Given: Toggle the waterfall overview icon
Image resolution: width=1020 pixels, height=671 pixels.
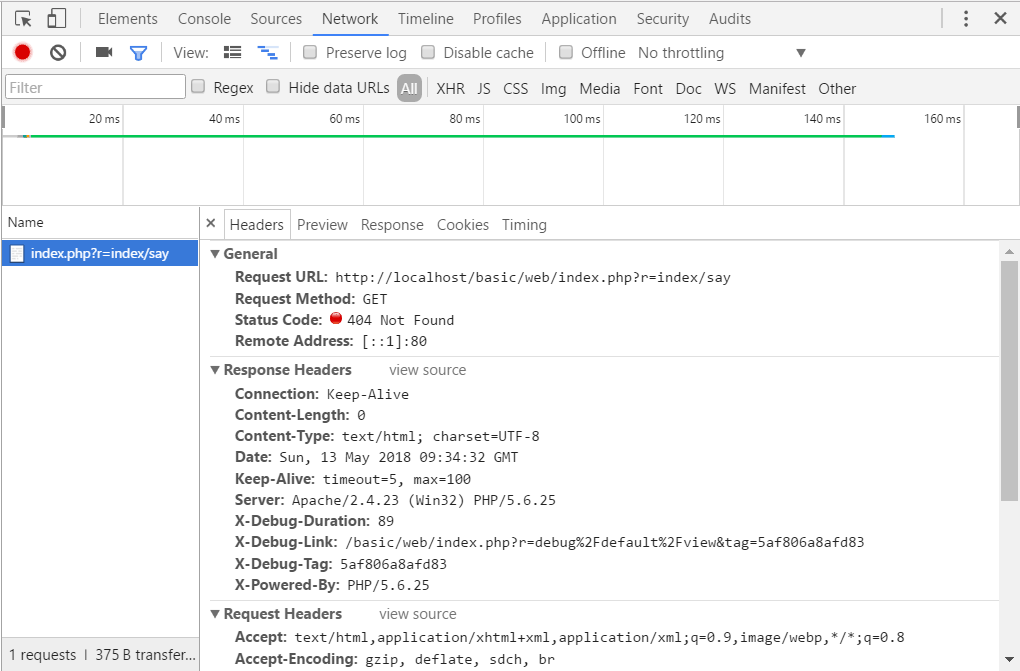Looking at the screenshot, I should (x=267, y=53).
